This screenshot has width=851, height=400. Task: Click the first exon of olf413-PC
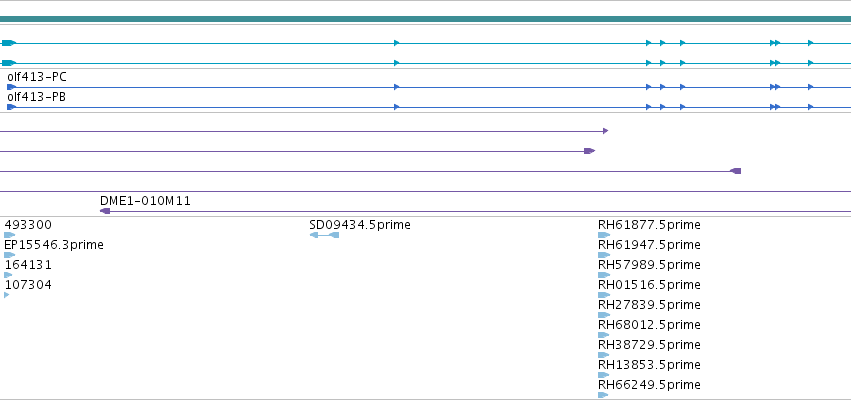[x=11, y=87]
